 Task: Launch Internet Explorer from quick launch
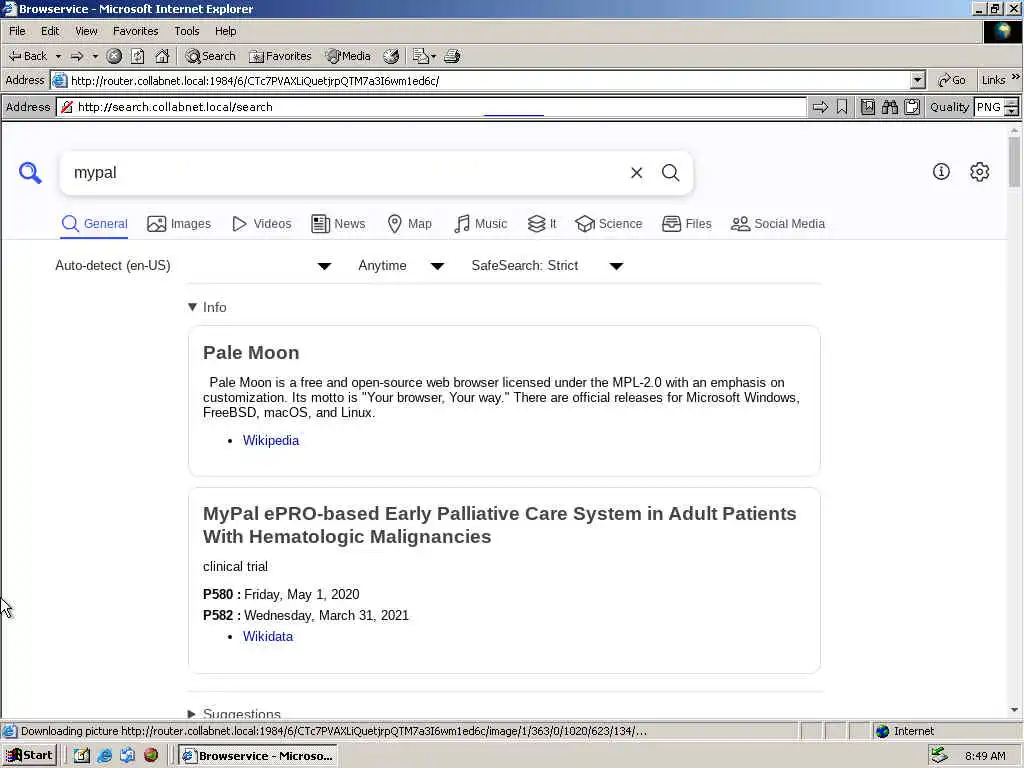[x=104, y=756]
